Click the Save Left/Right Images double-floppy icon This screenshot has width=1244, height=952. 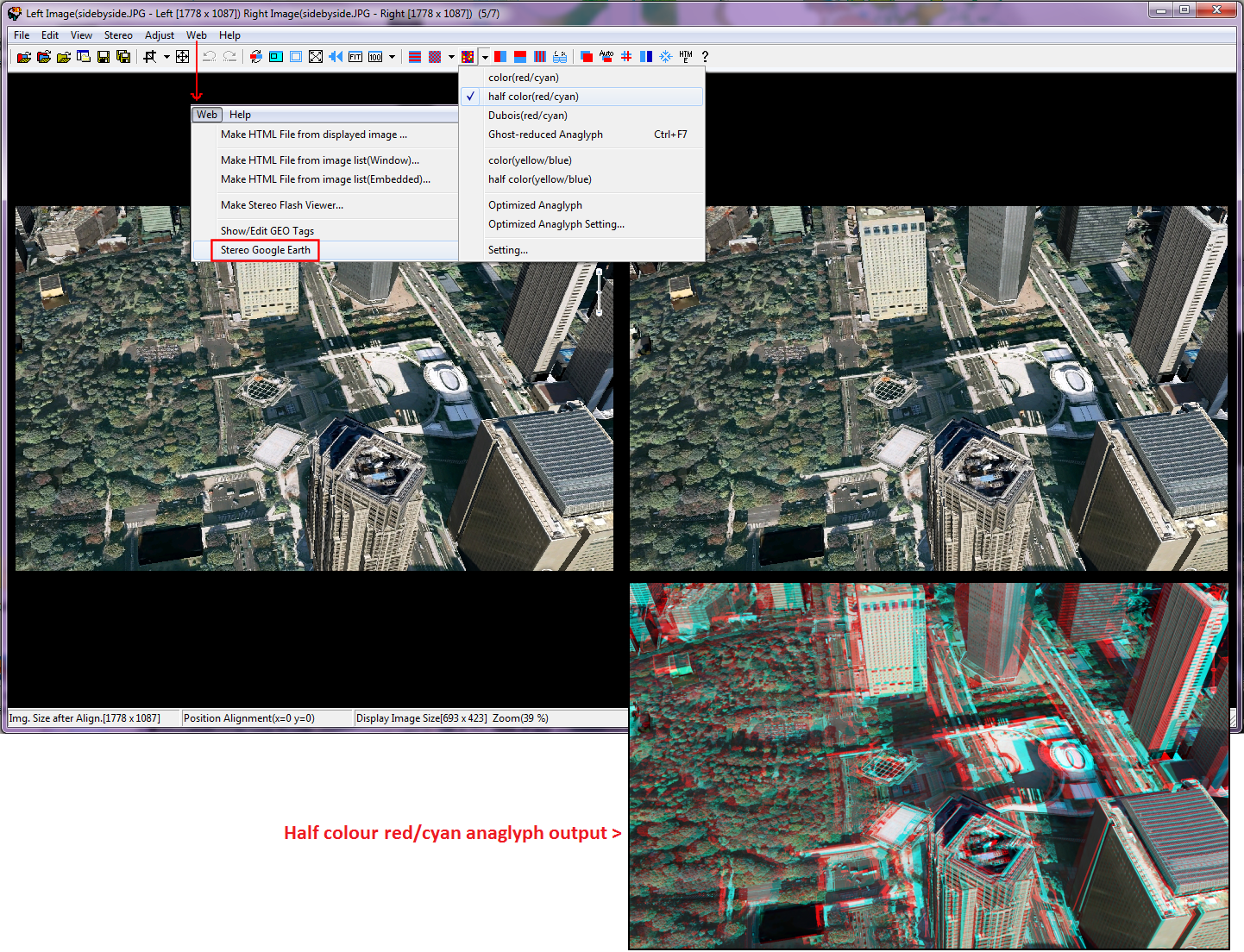click(123, 57)
